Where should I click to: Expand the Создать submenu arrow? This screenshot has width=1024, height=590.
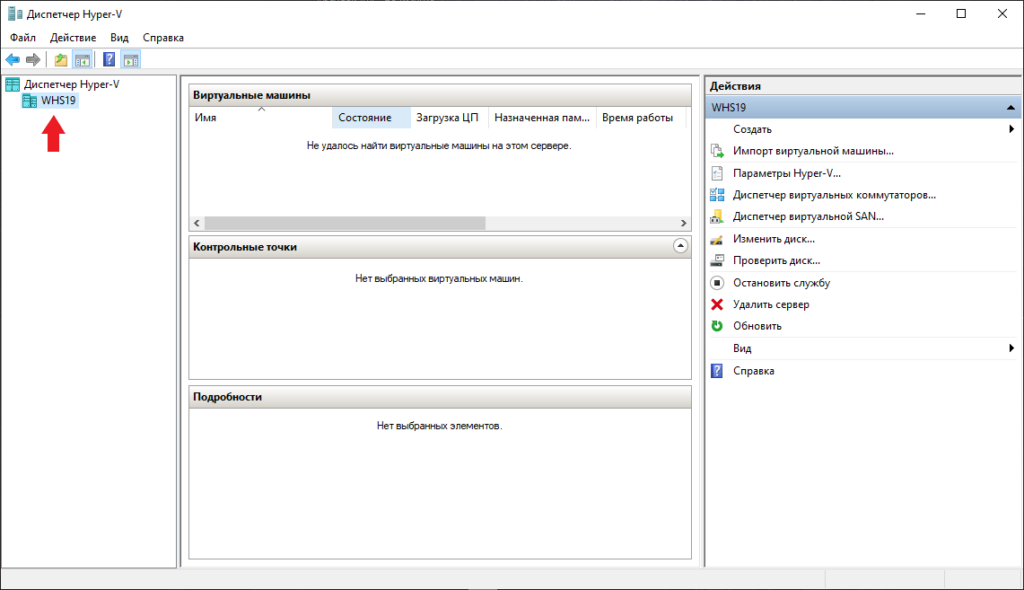click(x=1011, y=129)
